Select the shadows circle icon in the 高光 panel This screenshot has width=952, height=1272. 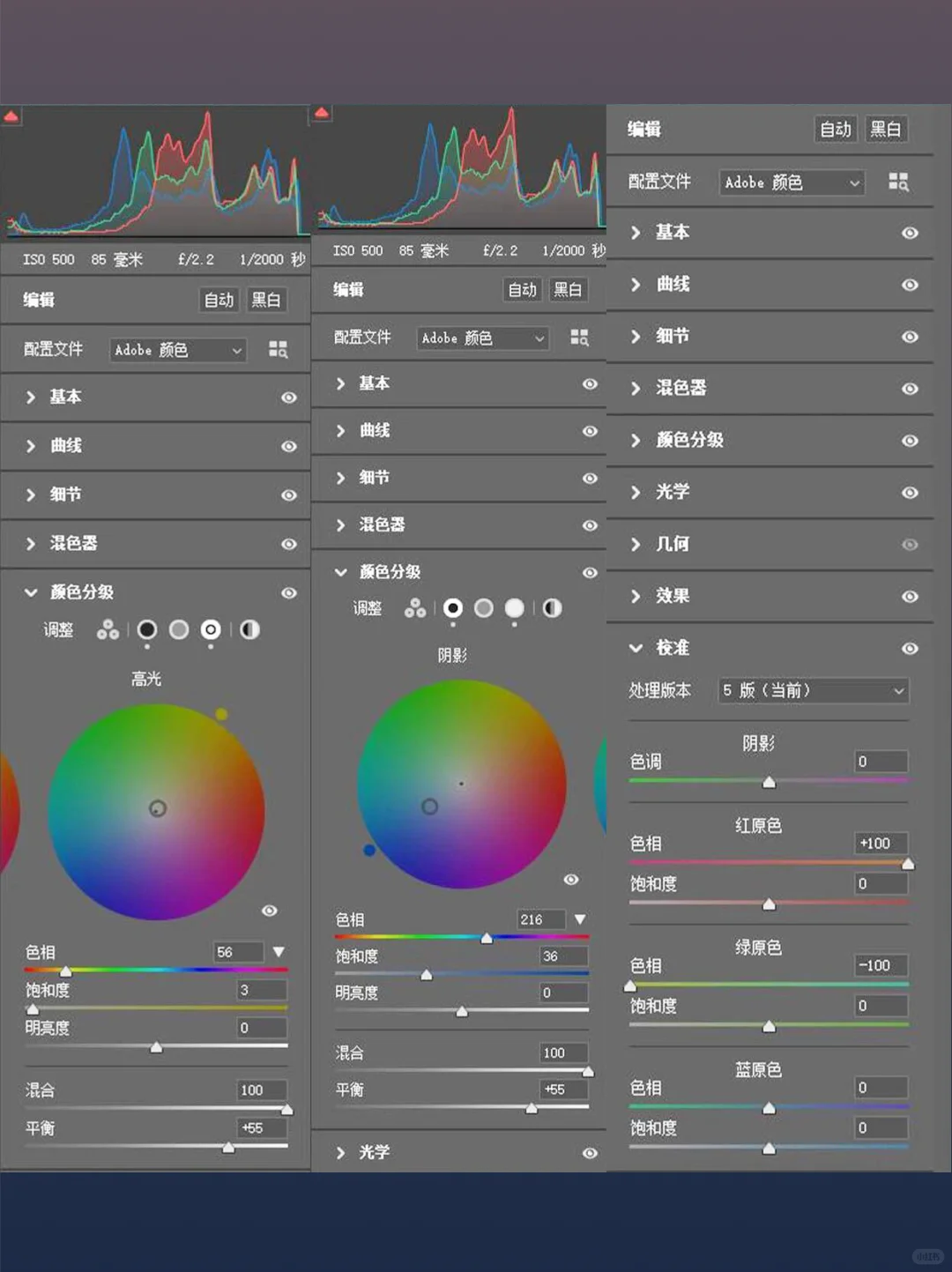click(147, 629)
